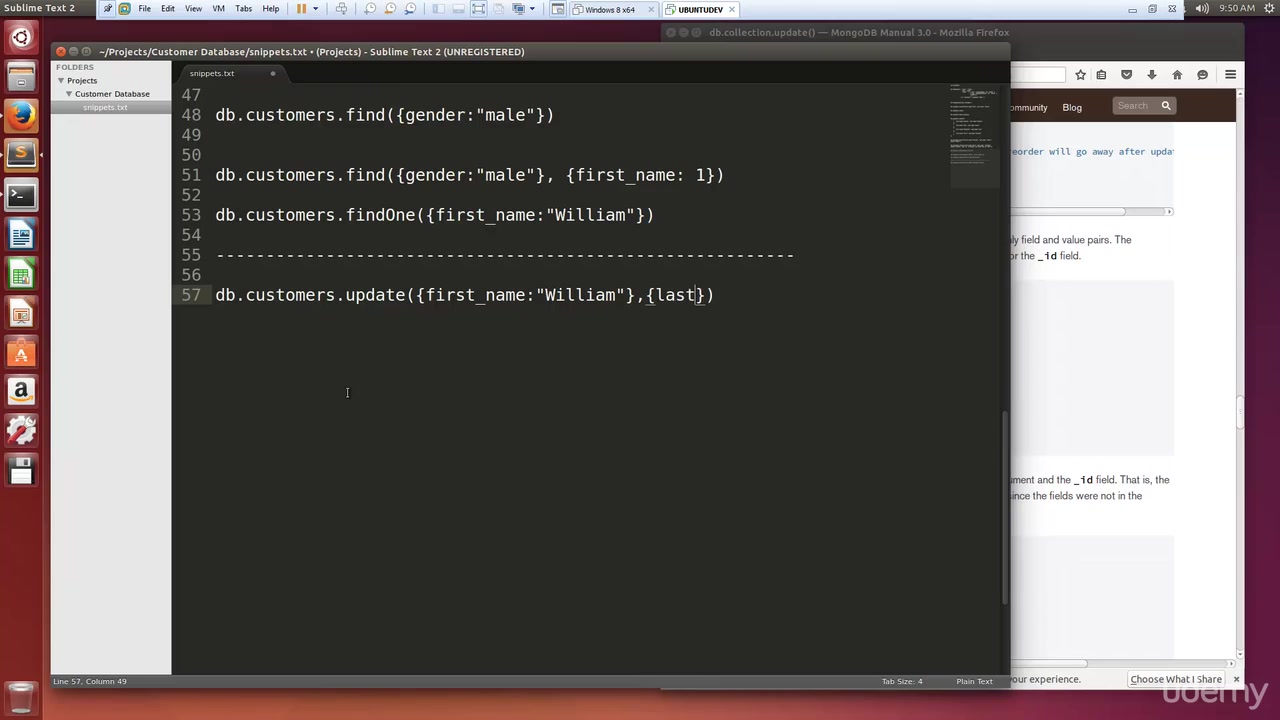The width and height of the screenshot is (1280, 720).
Task: Open the VMware power options dropdown arrow
Action: 315,9
